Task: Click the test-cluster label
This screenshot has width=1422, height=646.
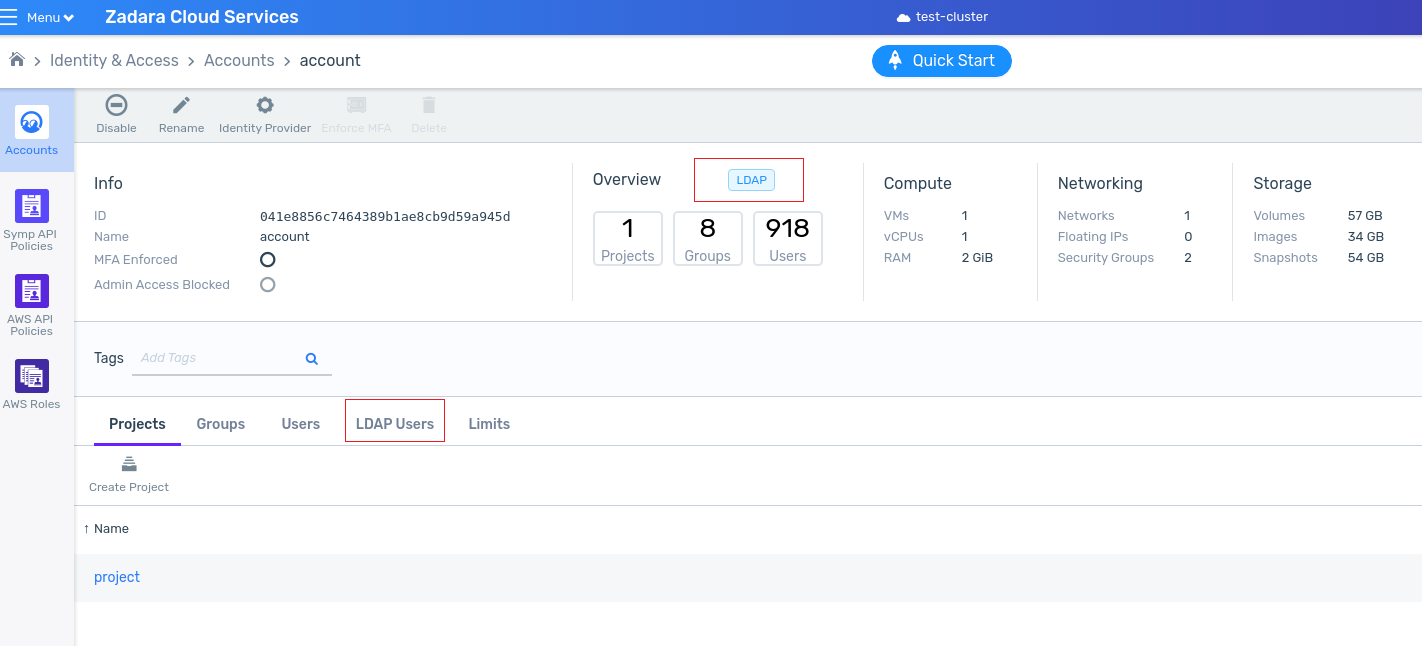Action: pos(952,17)
